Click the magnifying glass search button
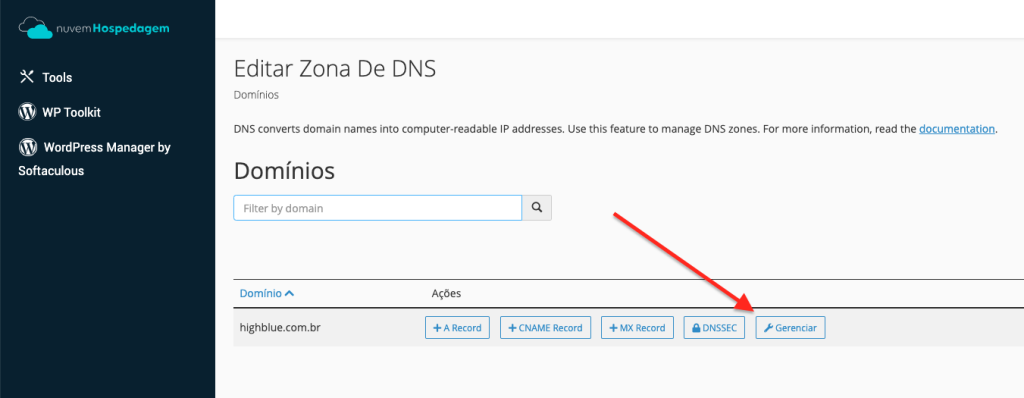This screenshot has width=1024, height=398. [537, 208]
